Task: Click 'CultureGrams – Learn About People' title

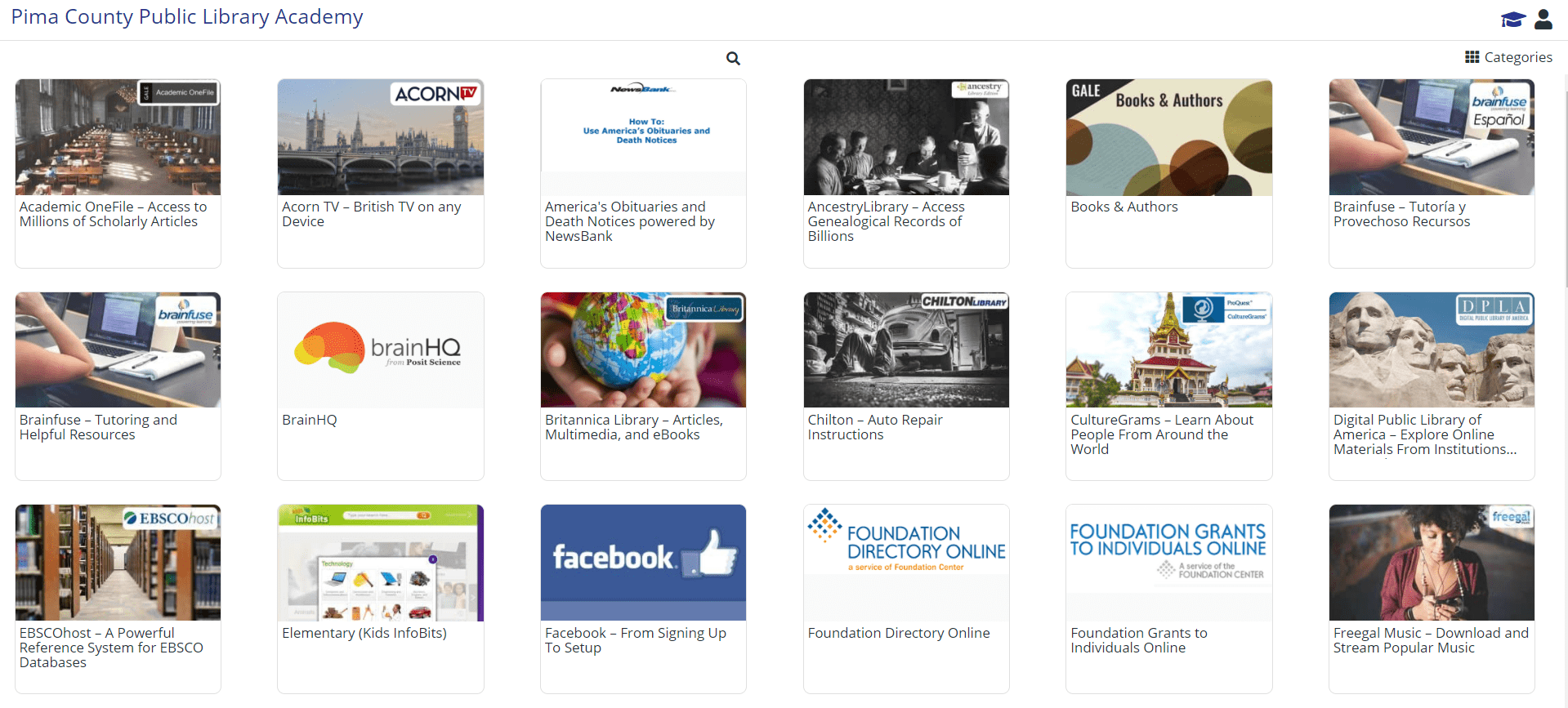Action: (1162, 434)
